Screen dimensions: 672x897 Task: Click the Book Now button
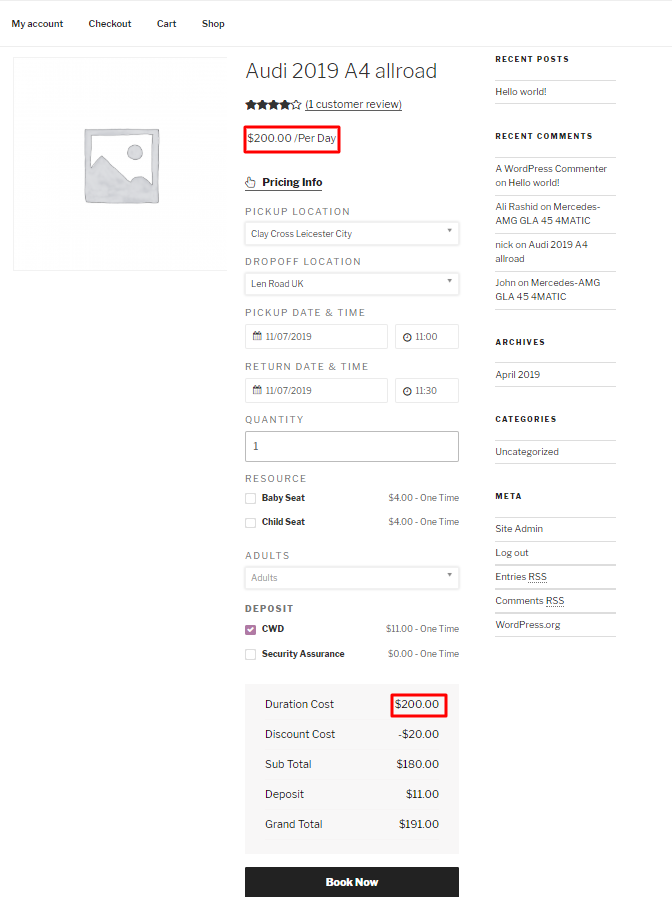click(x=352, y=882)
